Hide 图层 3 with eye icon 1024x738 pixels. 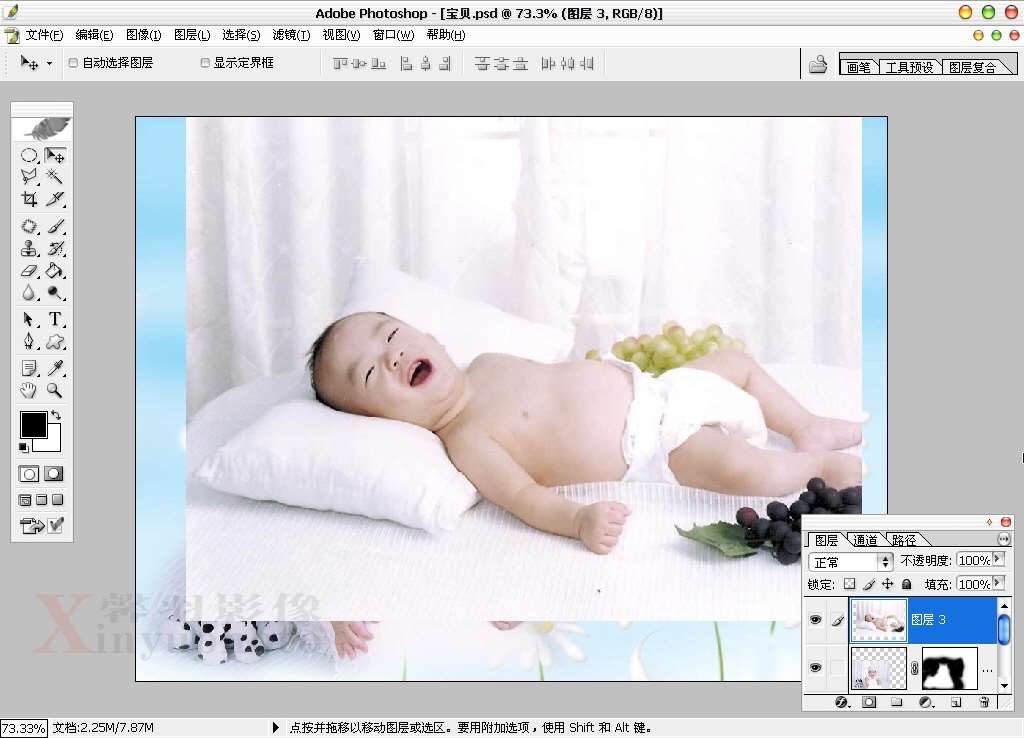(x=816, y=620)
